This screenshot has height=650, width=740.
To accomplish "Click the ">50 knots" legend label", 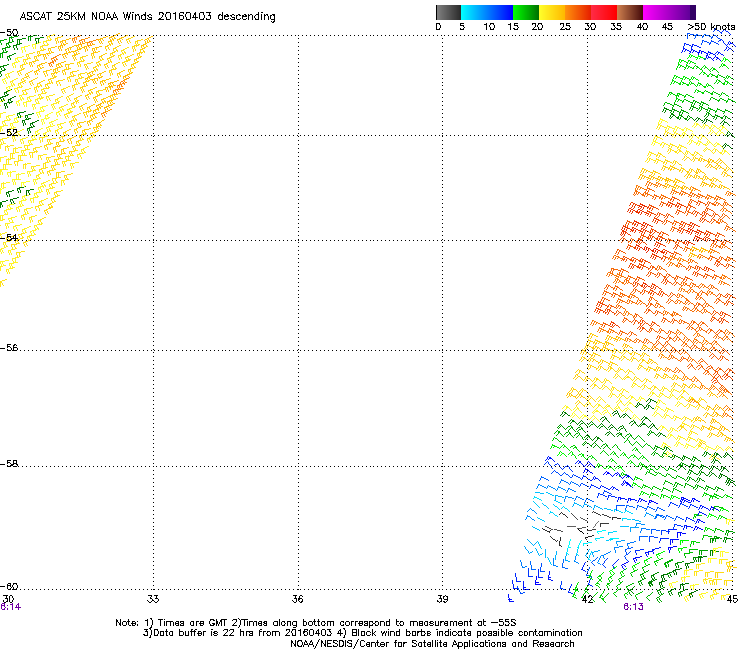I will coord(711,27).
